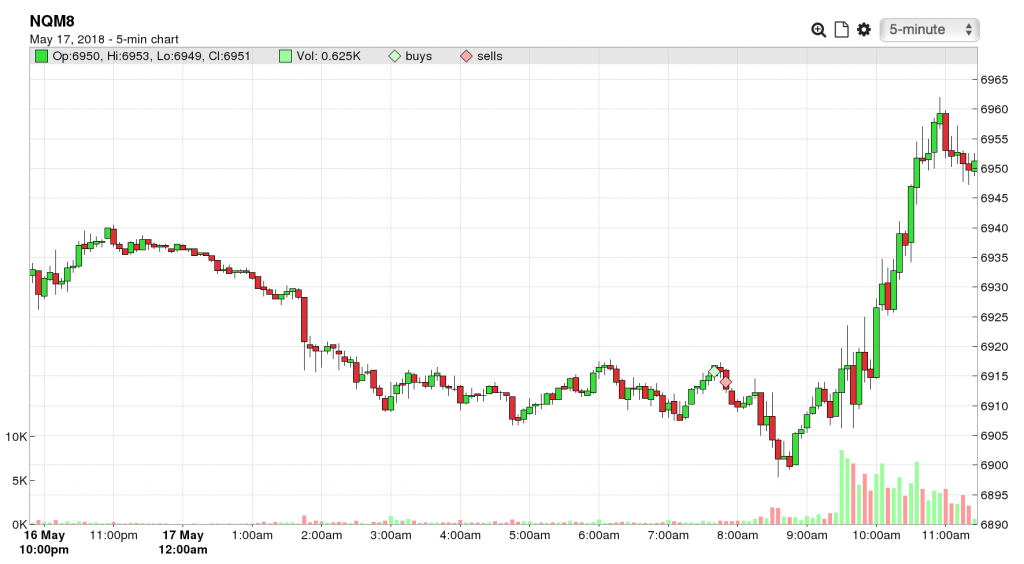Screen dimensions: 1024x564
Task: Open the 5-minute interval dropdown
Action: pyautogui.click(x=929, y=30)
